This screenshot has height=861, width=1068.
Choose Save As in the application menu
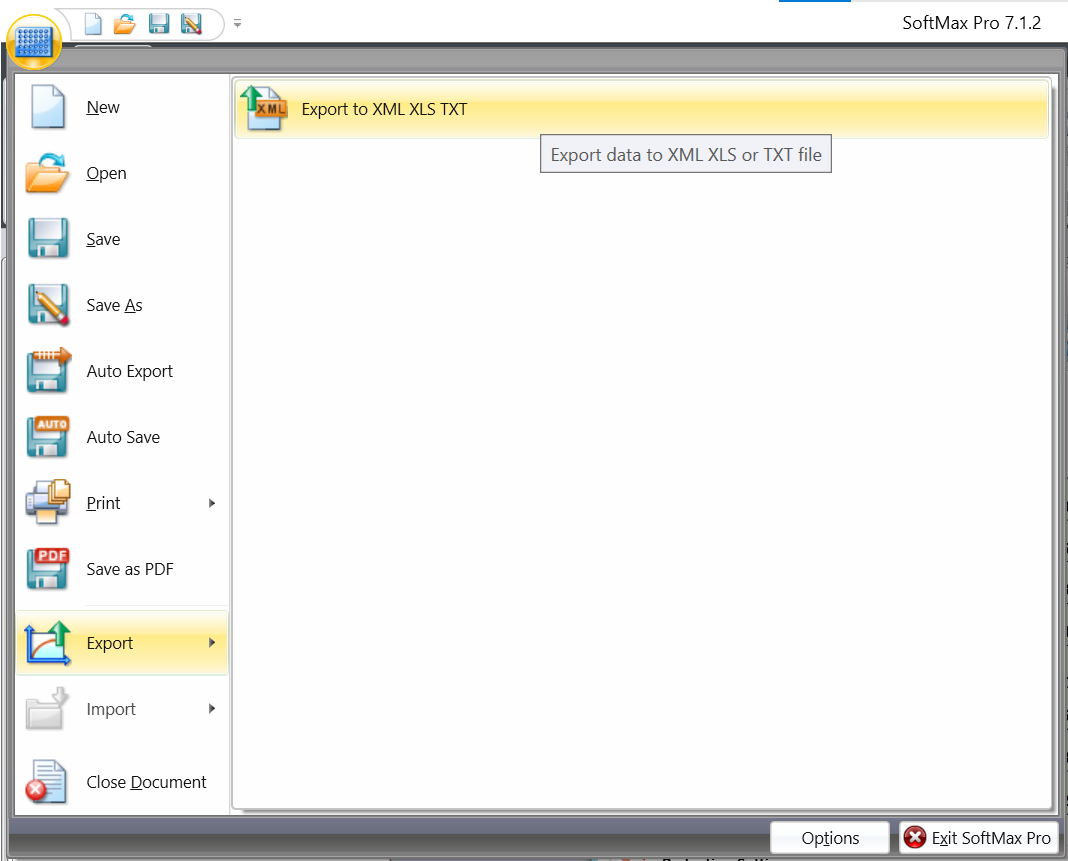pyautogui.click(x=123, y=306)
